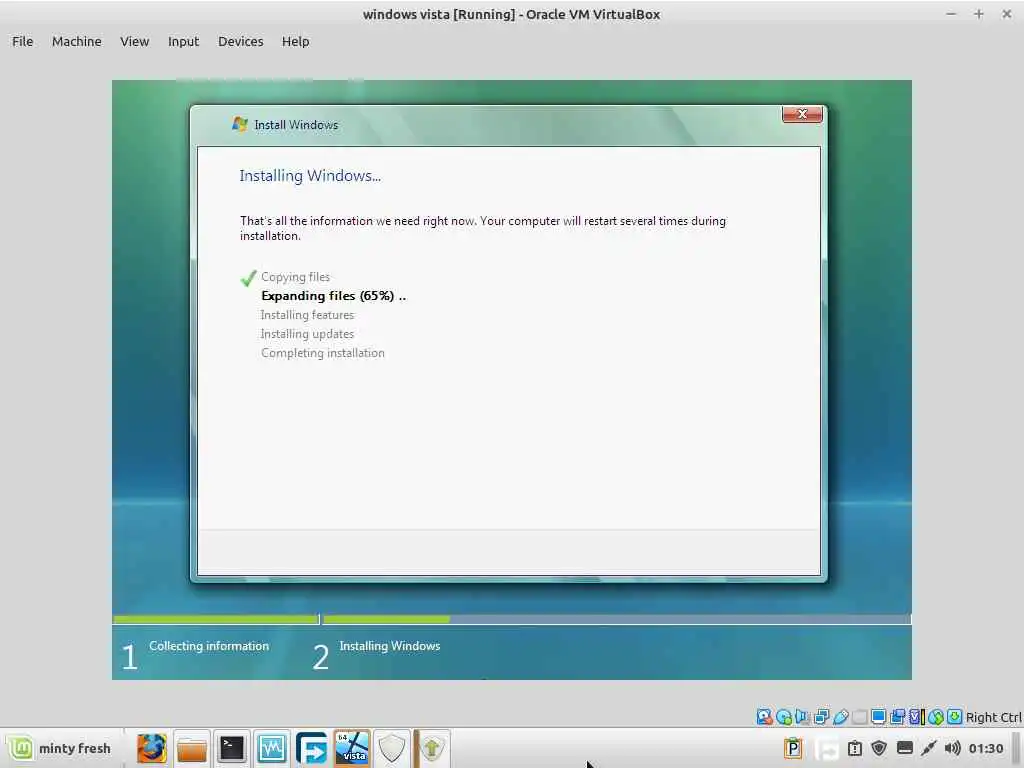
Task: Click the virtualization features V indicator
Action: (916, 717)
